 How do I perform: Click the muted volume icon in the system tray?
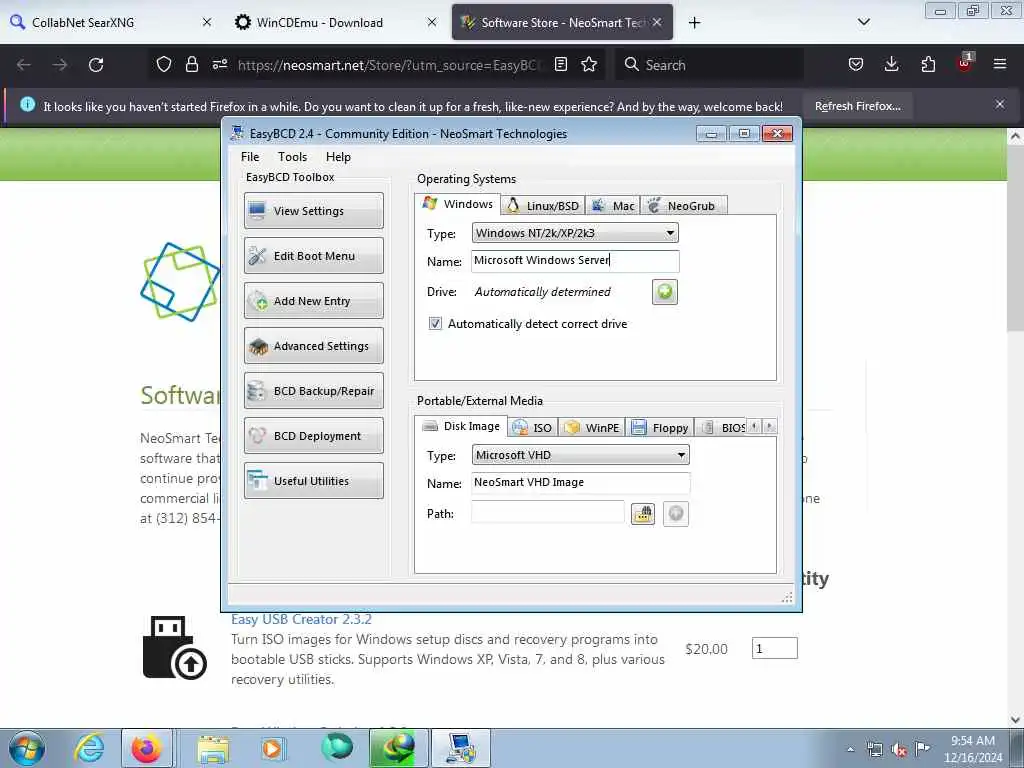899,750
